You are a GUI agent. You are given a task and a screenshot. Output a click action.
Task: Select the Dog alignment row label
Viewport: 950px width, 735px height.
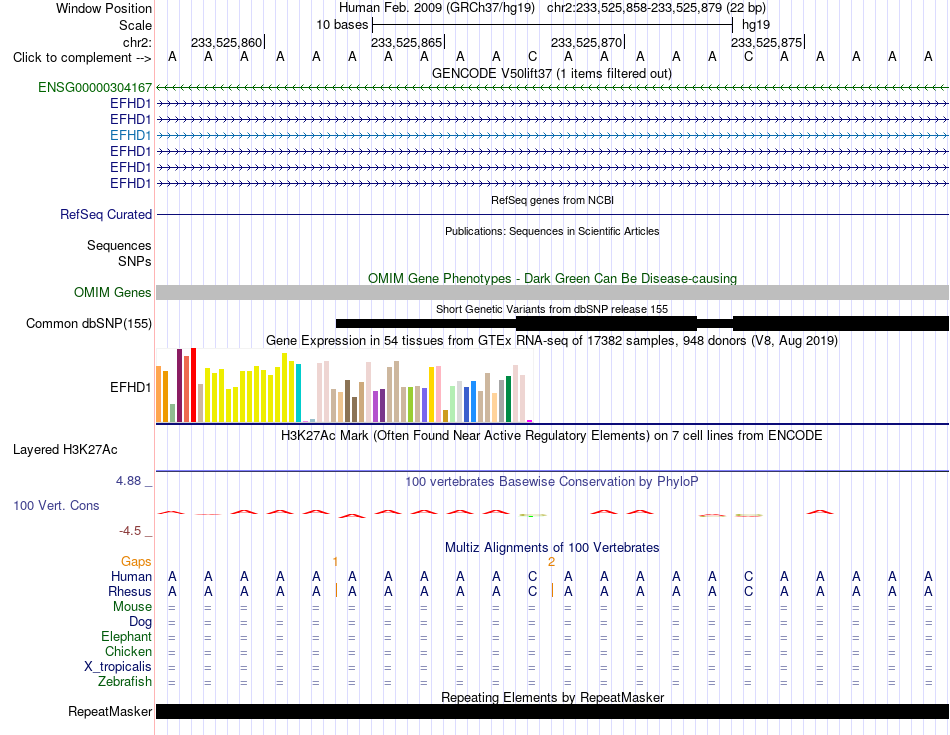140,622
